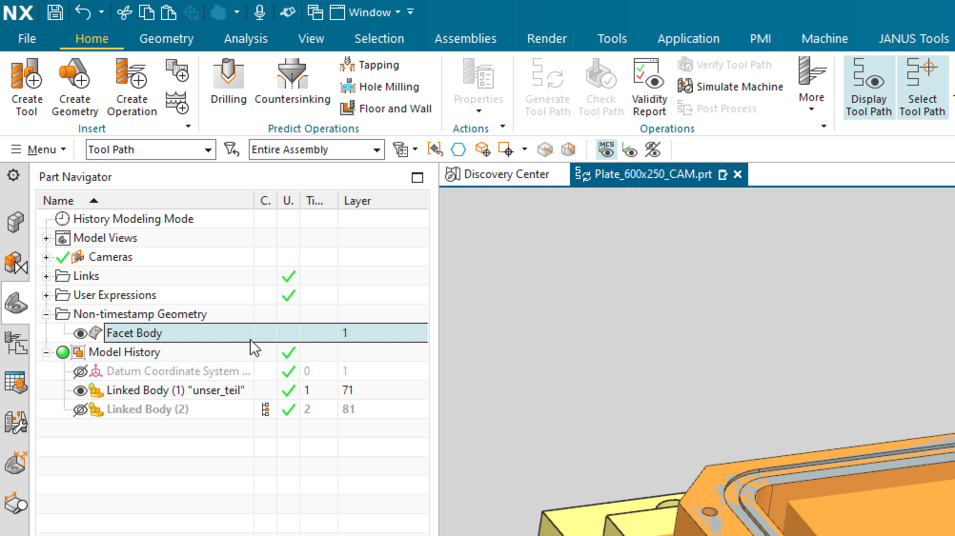955x536 pixels.
Task: Click the Paste clipboard icon
Action: click(169, 12)
